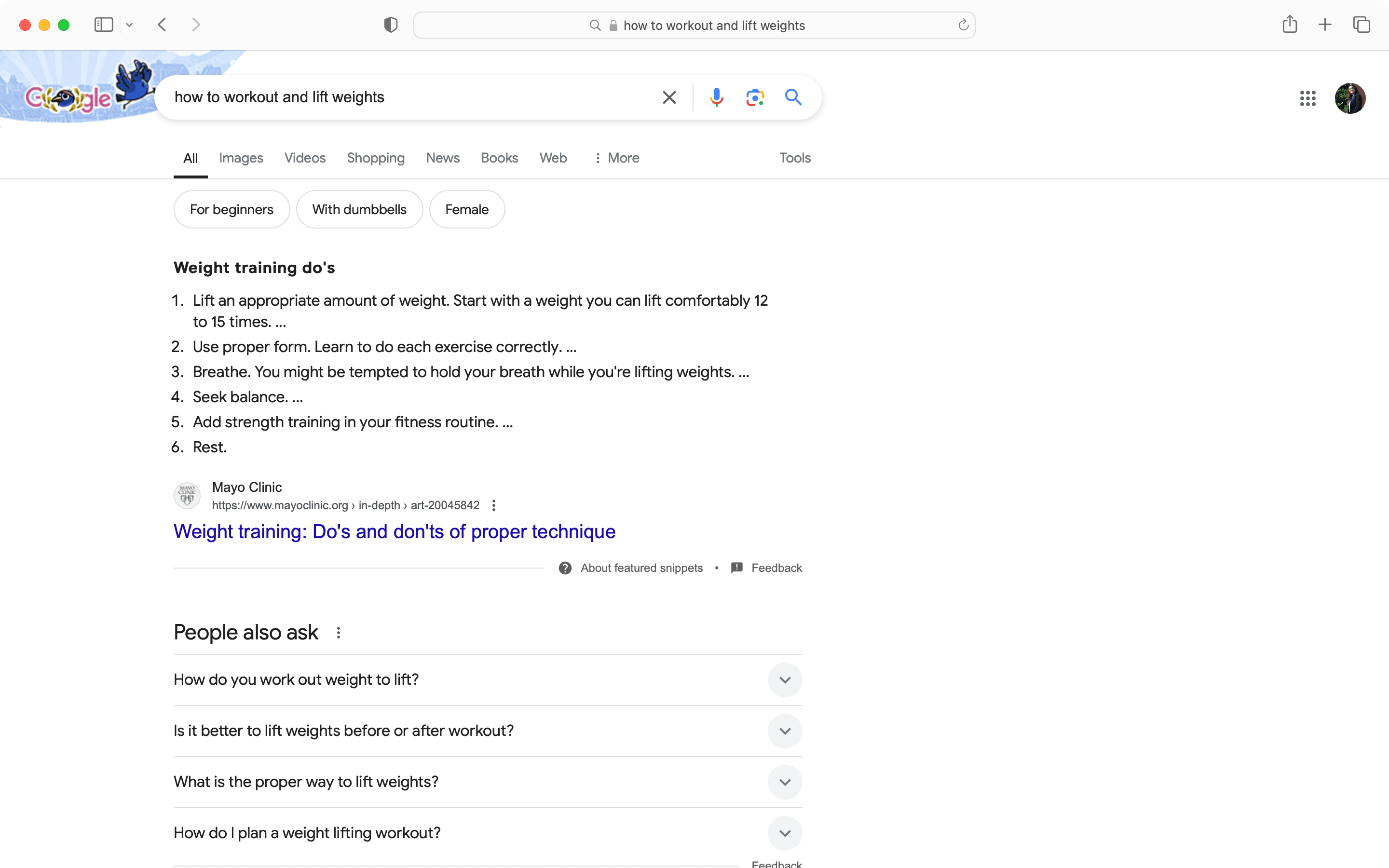The width and height of the screenshot is (1389, 868).
Task: Open the privacy shield report icon
Action: (390, 25)
